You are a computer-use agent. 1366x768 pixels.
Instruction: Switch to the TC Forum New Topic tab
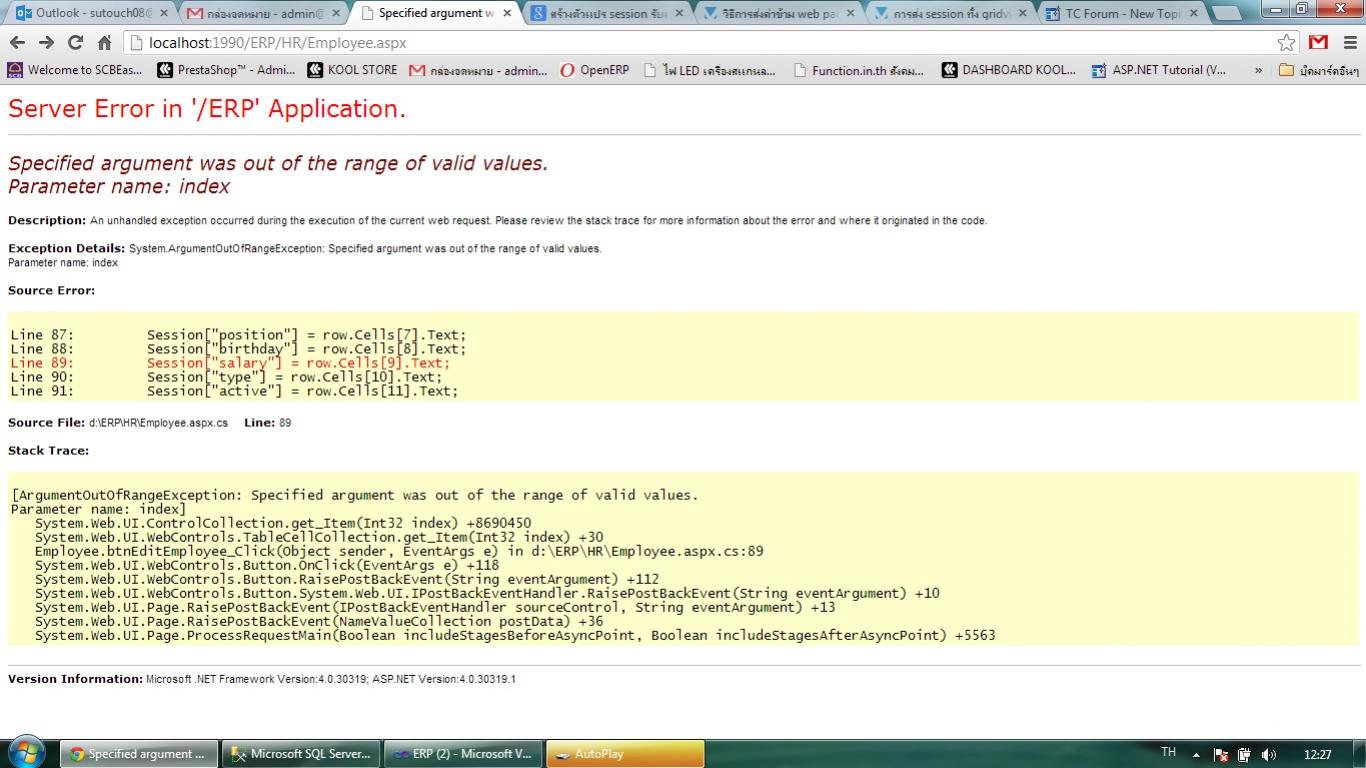coord(1120,13)
